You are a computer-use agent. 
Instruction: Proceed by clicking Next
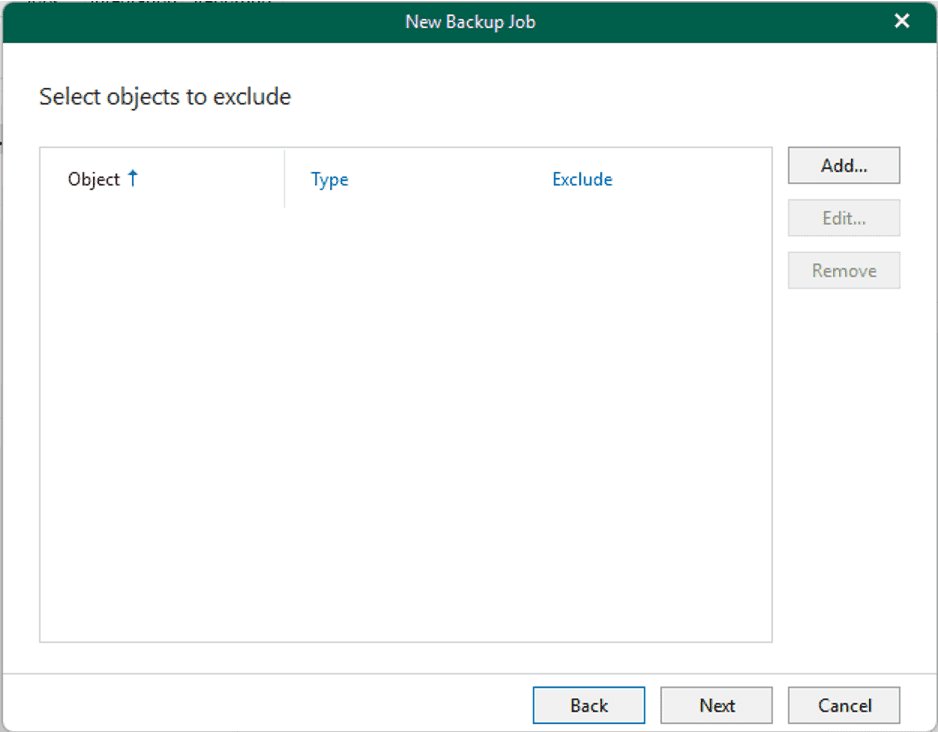click(716, 705)
